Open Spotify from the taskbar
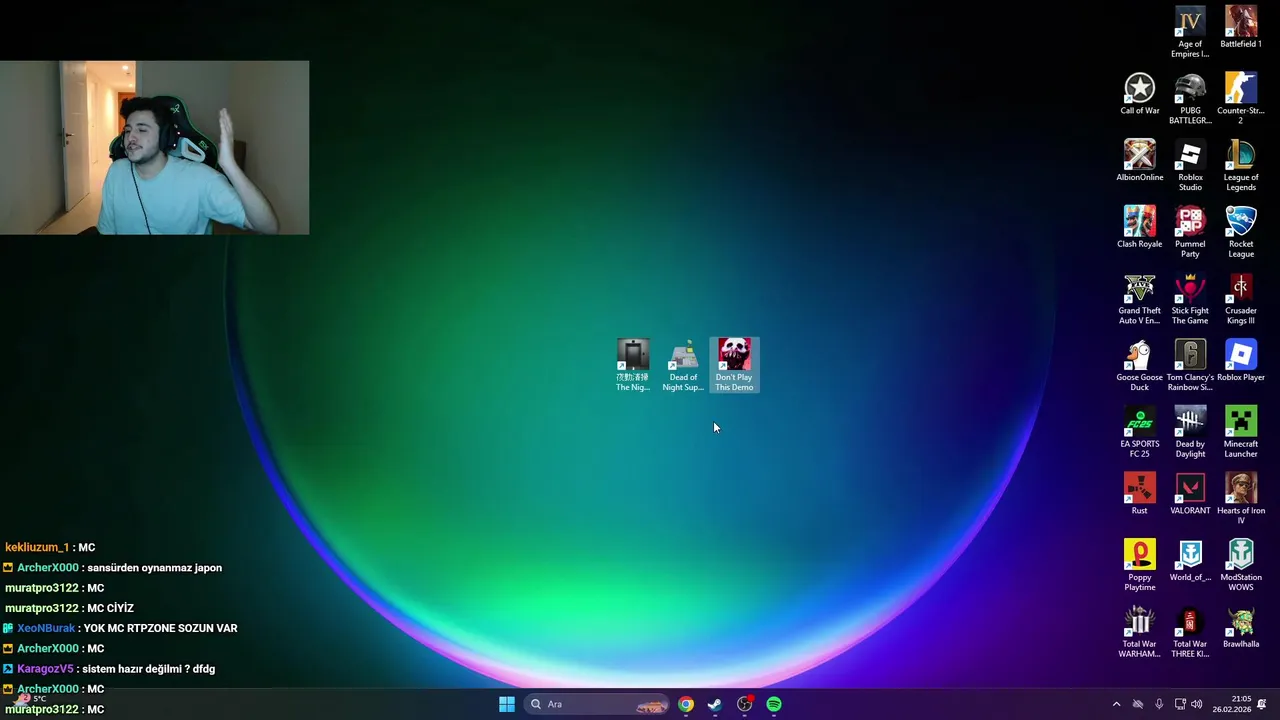The height and width of the screenshot is (720, 1280). pyautogui.click(x=774, y=704)
